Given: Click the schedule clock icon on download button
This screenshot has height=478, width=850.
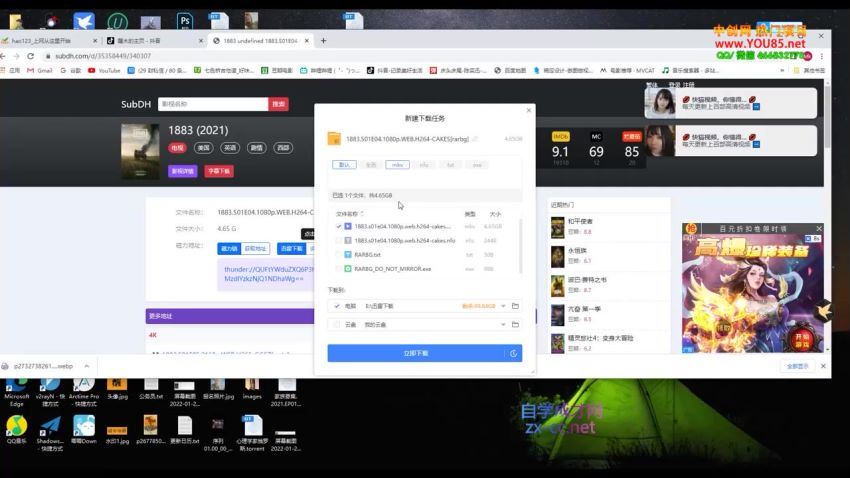Looking at the screenshot, I should 513,353.
